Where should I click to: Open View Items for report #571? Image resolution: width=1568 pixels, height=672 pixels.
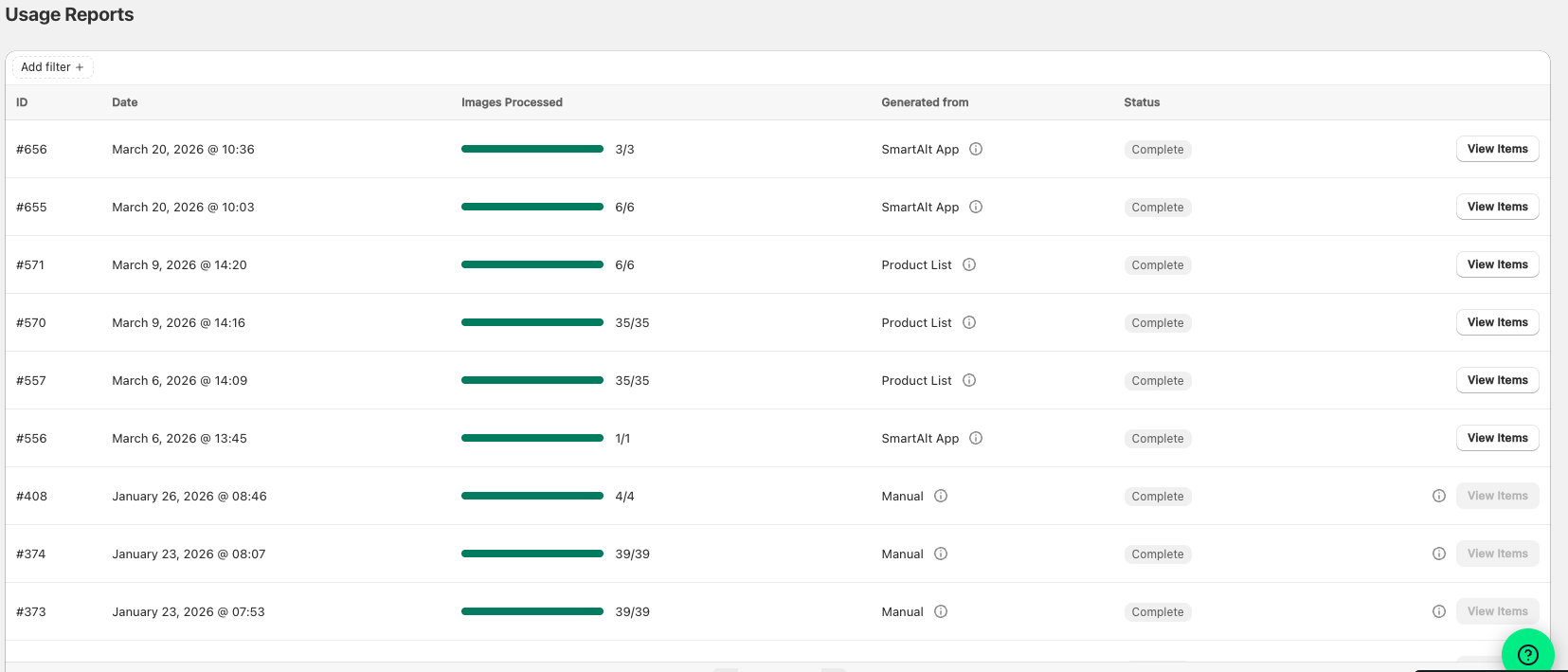[x=1497, y=264]
